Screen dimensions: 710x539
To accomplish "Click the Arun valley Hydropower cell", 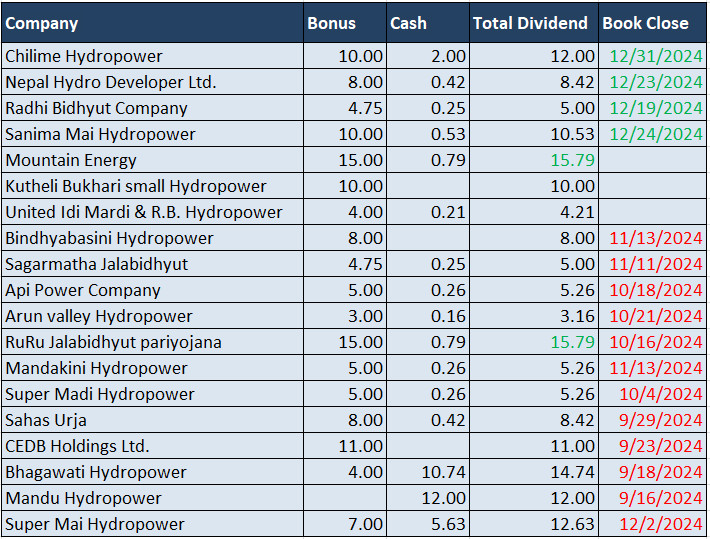I will 153,316.
